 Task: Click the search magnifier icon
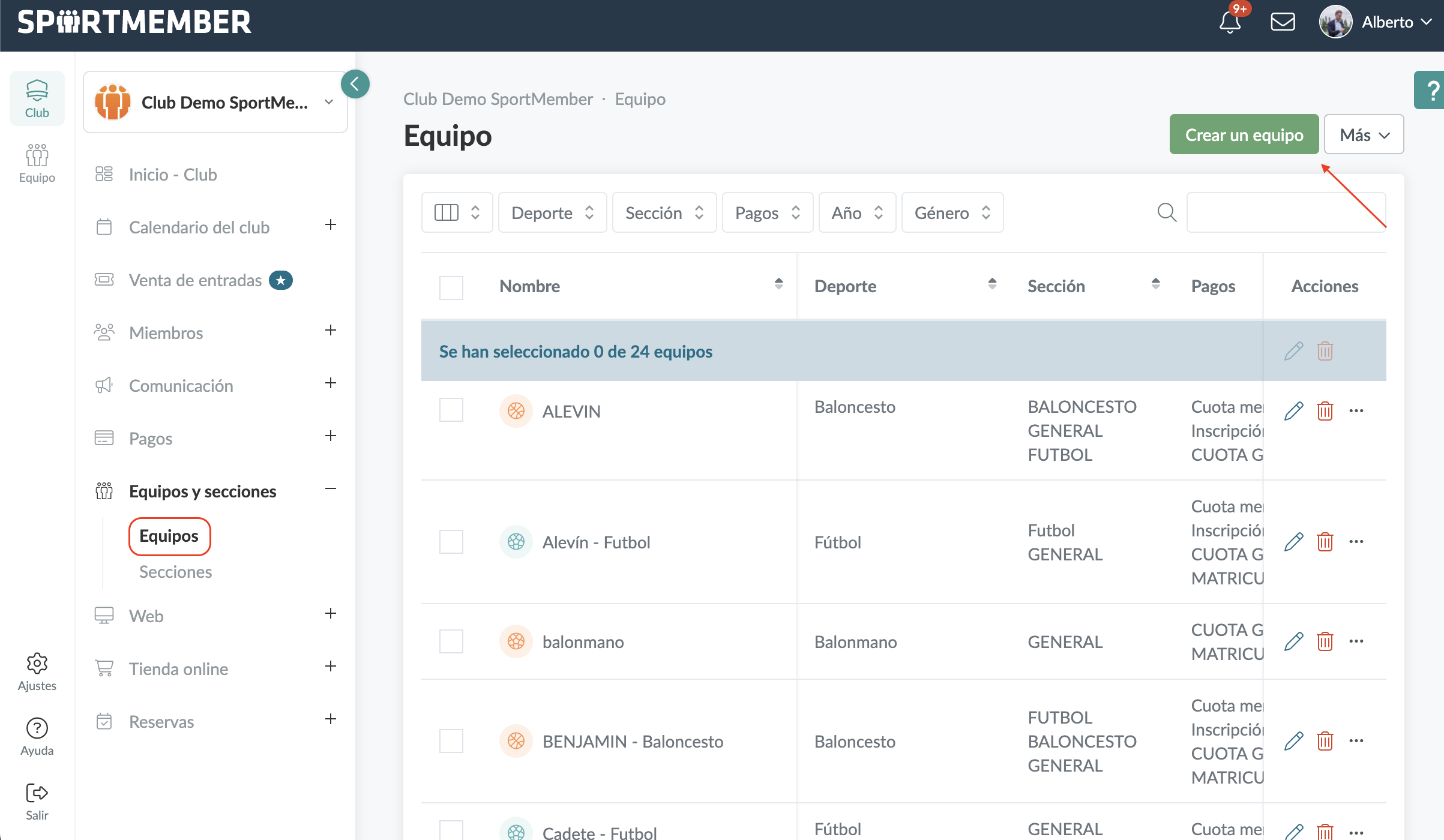tap(1167, 212)
